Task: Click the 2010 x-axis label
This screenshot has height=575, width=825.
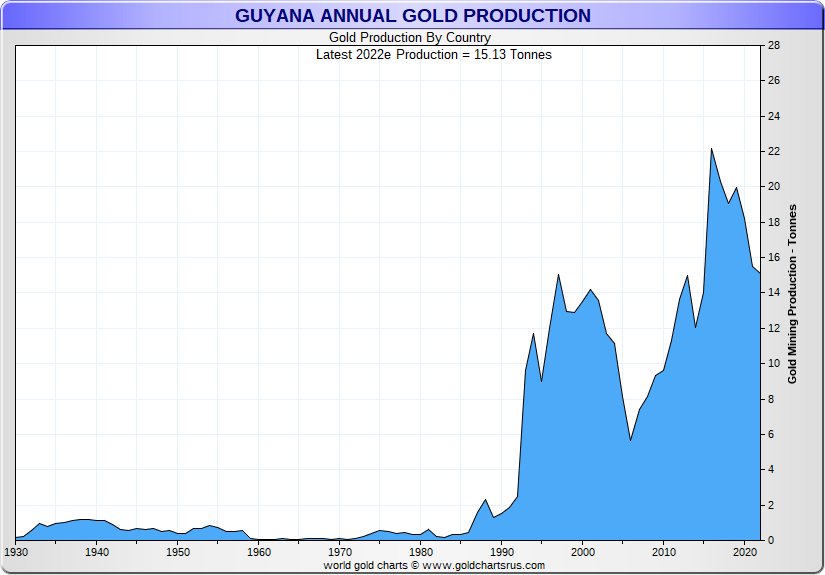Action: (x=664, y=552)
